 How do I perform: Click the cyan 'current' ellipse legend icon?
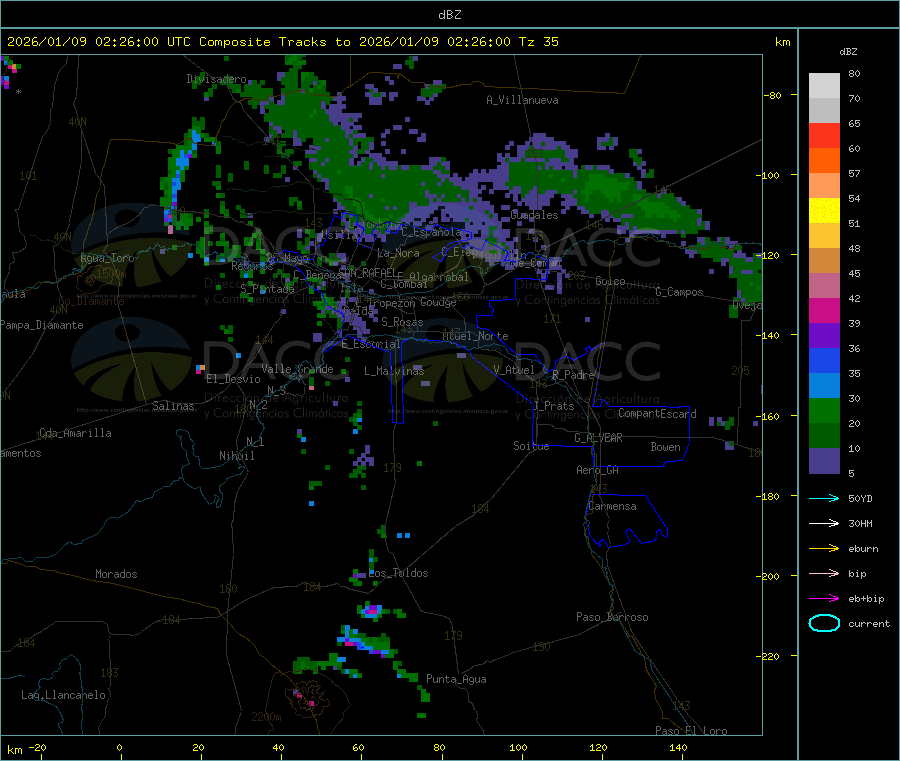(824, 623)
